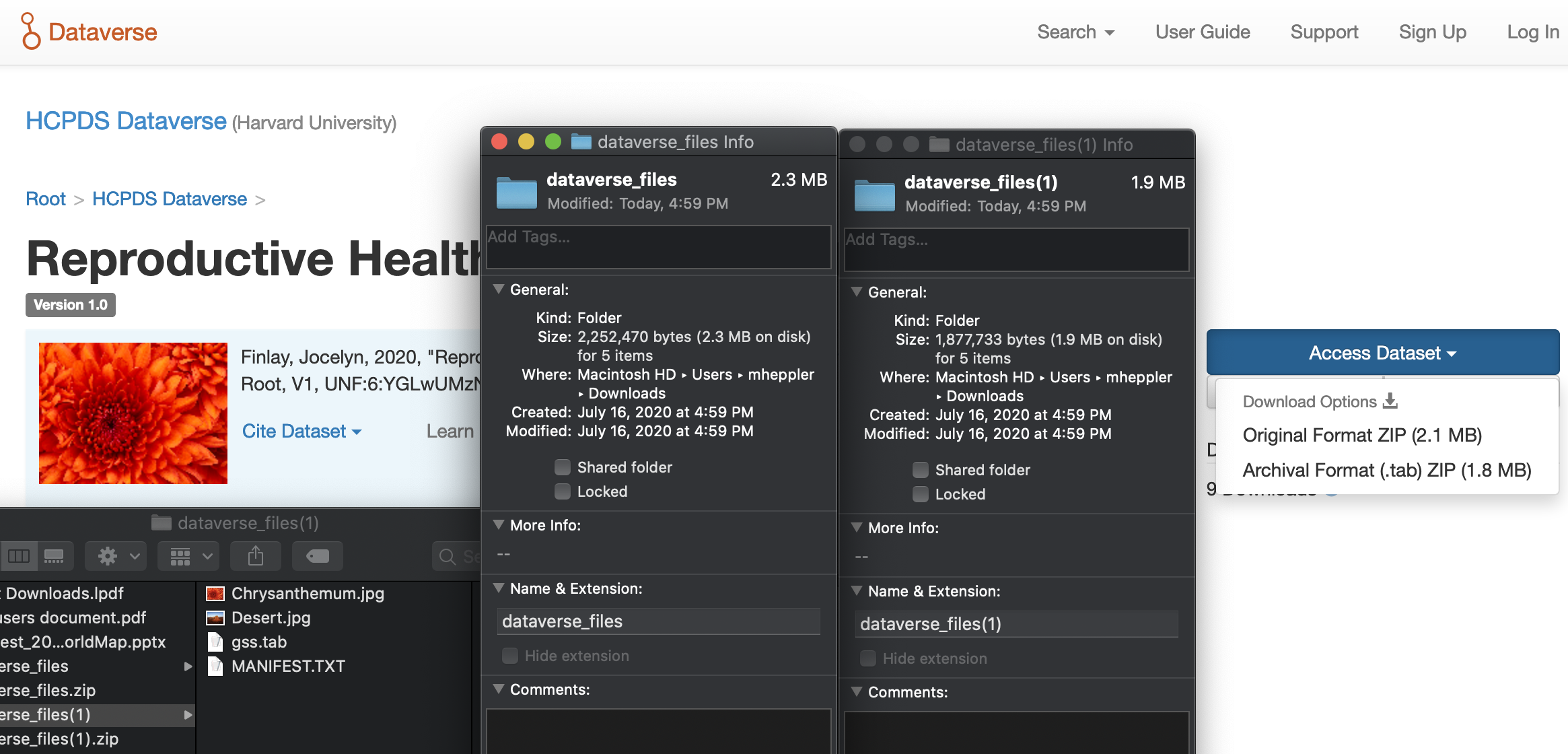
Task: Click title bar folder icon of dataverse_files Info
Action: (581, 141)
